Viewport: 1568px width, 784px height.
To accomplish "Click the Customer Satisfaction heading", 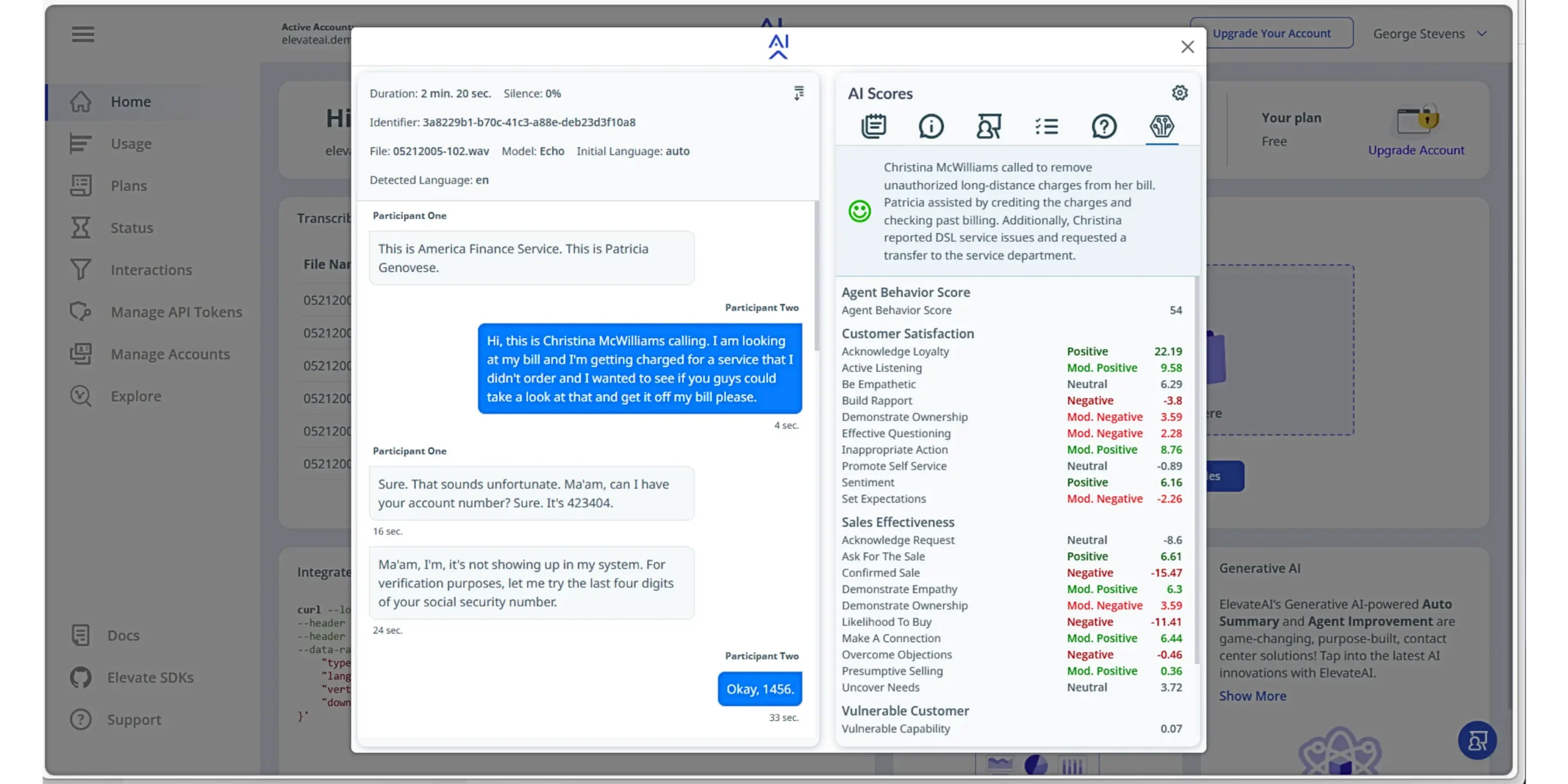I will [x=907, y=334].
